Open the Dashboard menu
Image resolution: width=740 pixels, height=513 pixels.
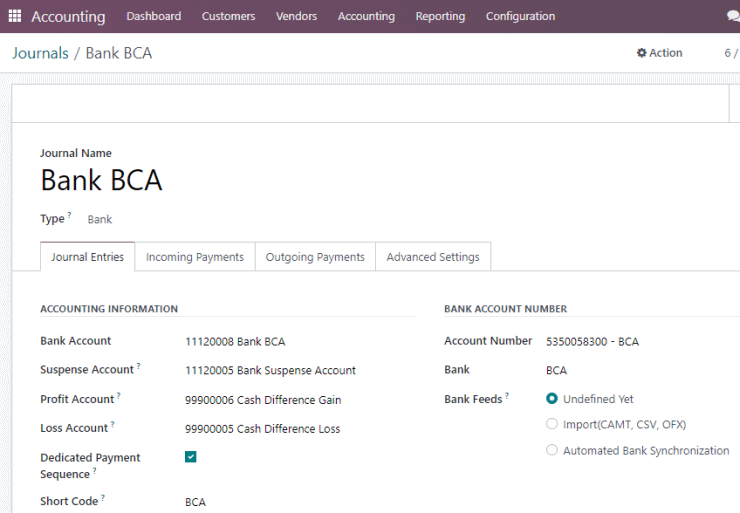pyautogui.click(x=153, y=16)
